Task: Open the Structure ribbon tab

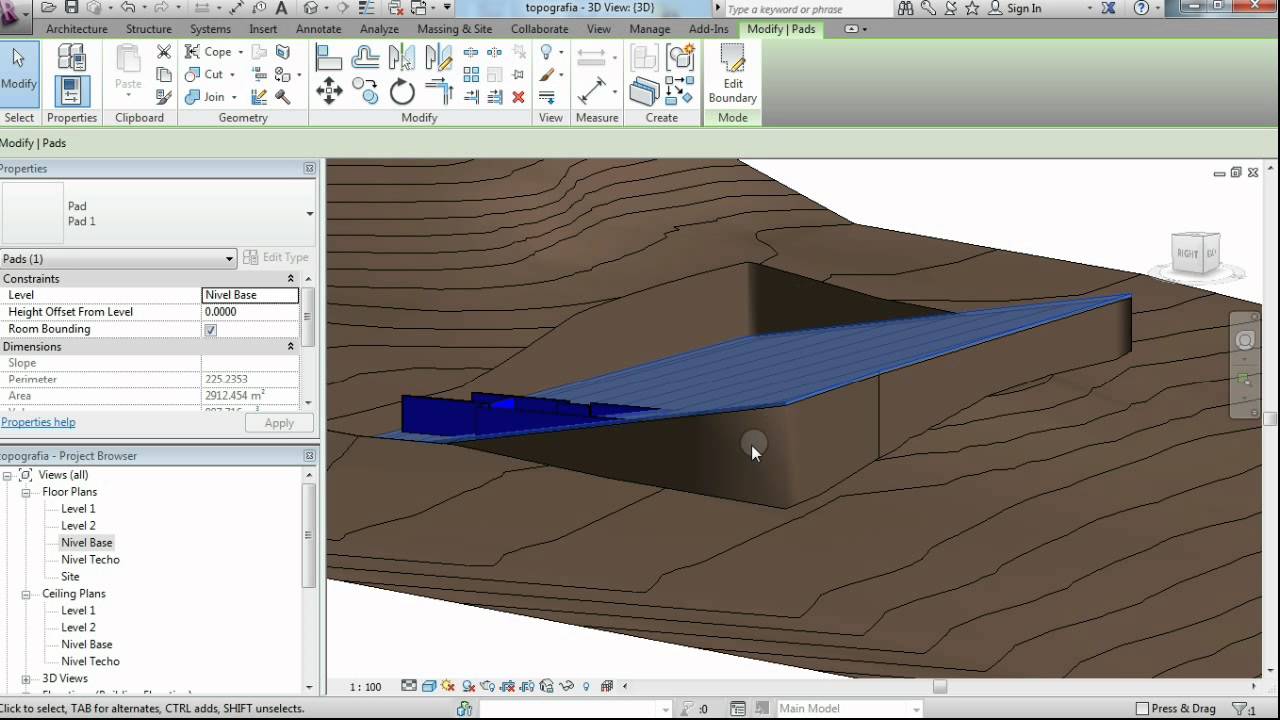Action: [149, 29]
